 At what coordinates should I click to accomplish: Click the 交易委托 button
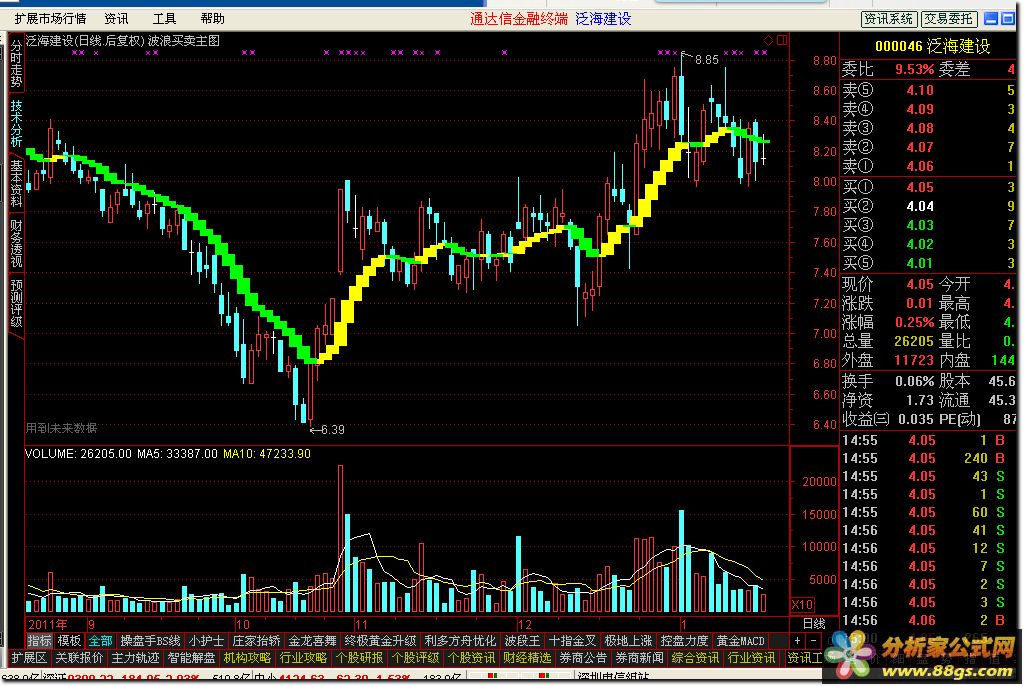point(949,19)
